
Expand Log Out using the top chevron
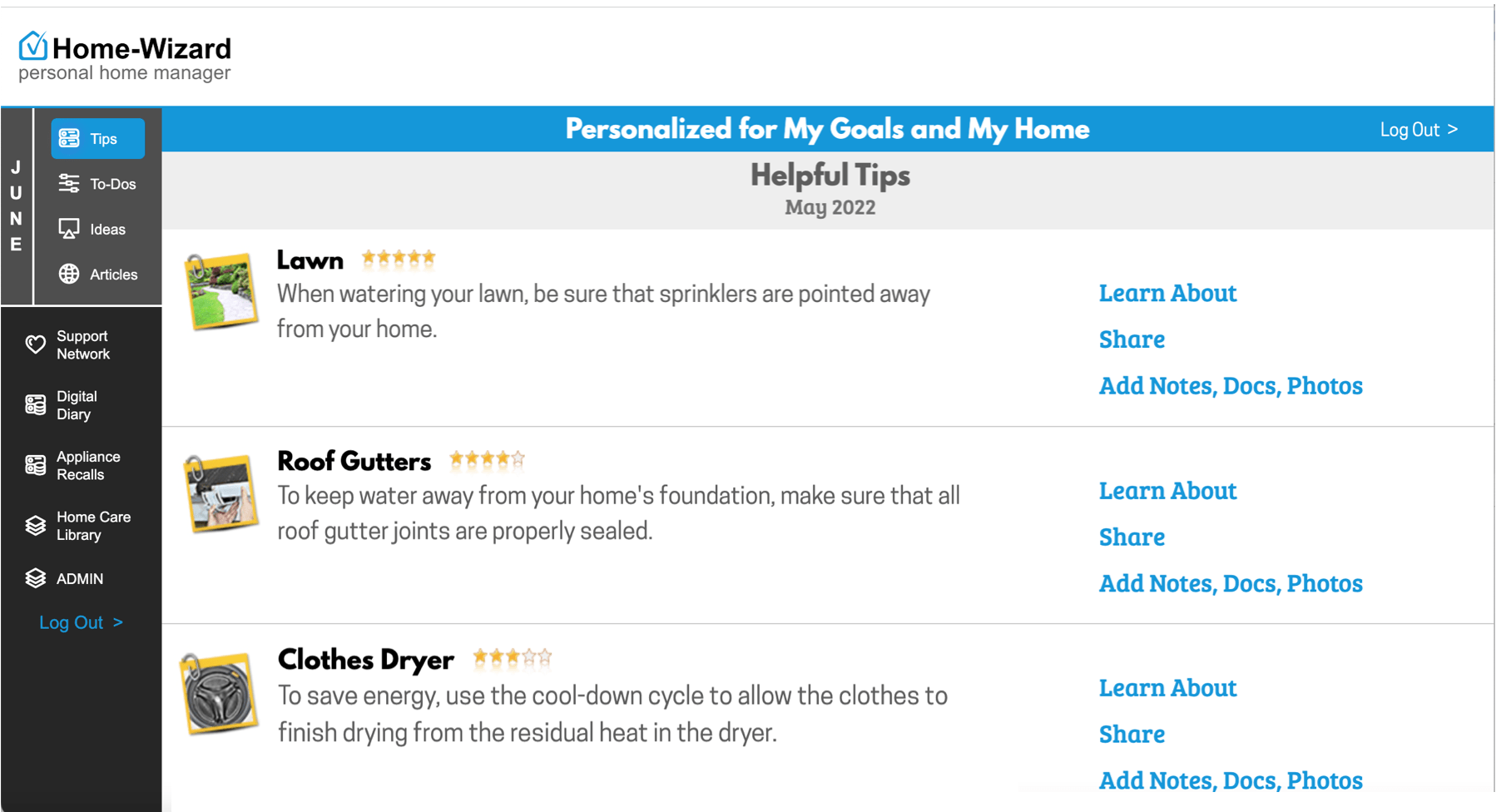pos(1454,129)
